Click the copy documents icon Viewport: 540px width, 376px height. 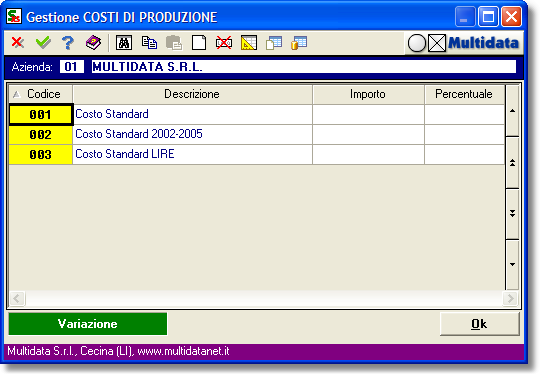149,43
